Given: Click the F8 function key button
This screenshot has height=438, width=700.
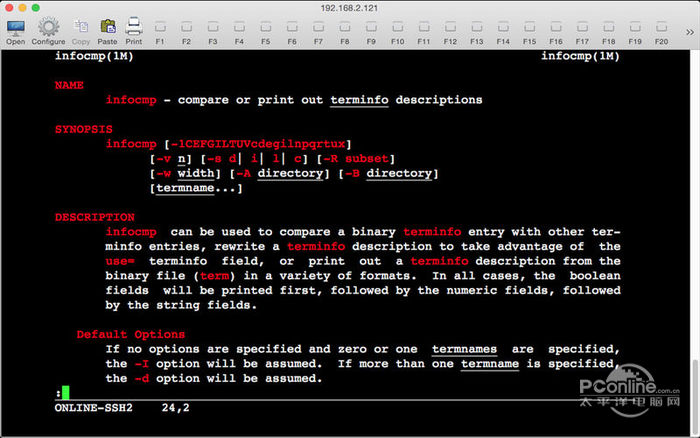Looking at the screenshot, I should pyautogui.click(x=345, y=33).
